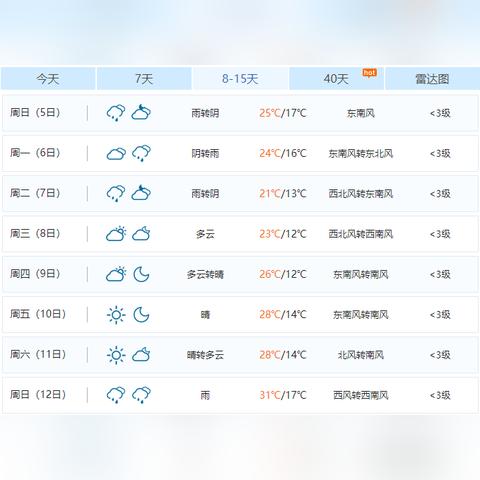The width and height of the screenshot is (480, 480).
Task: Select the date label 周三 (8日)
Action: click(35, 234)
